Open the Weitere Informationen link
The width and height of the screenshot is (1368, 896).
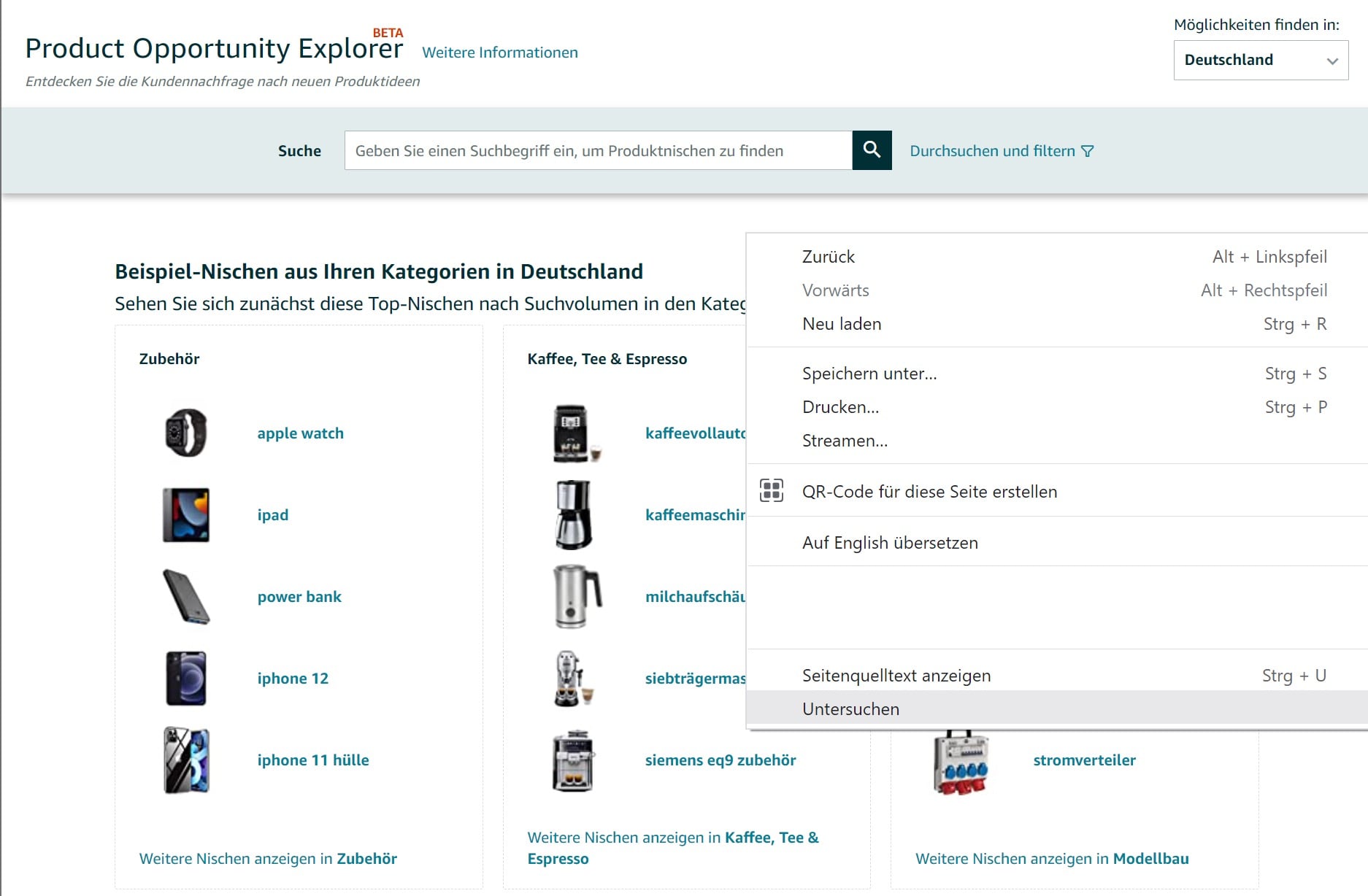point(500,53)
